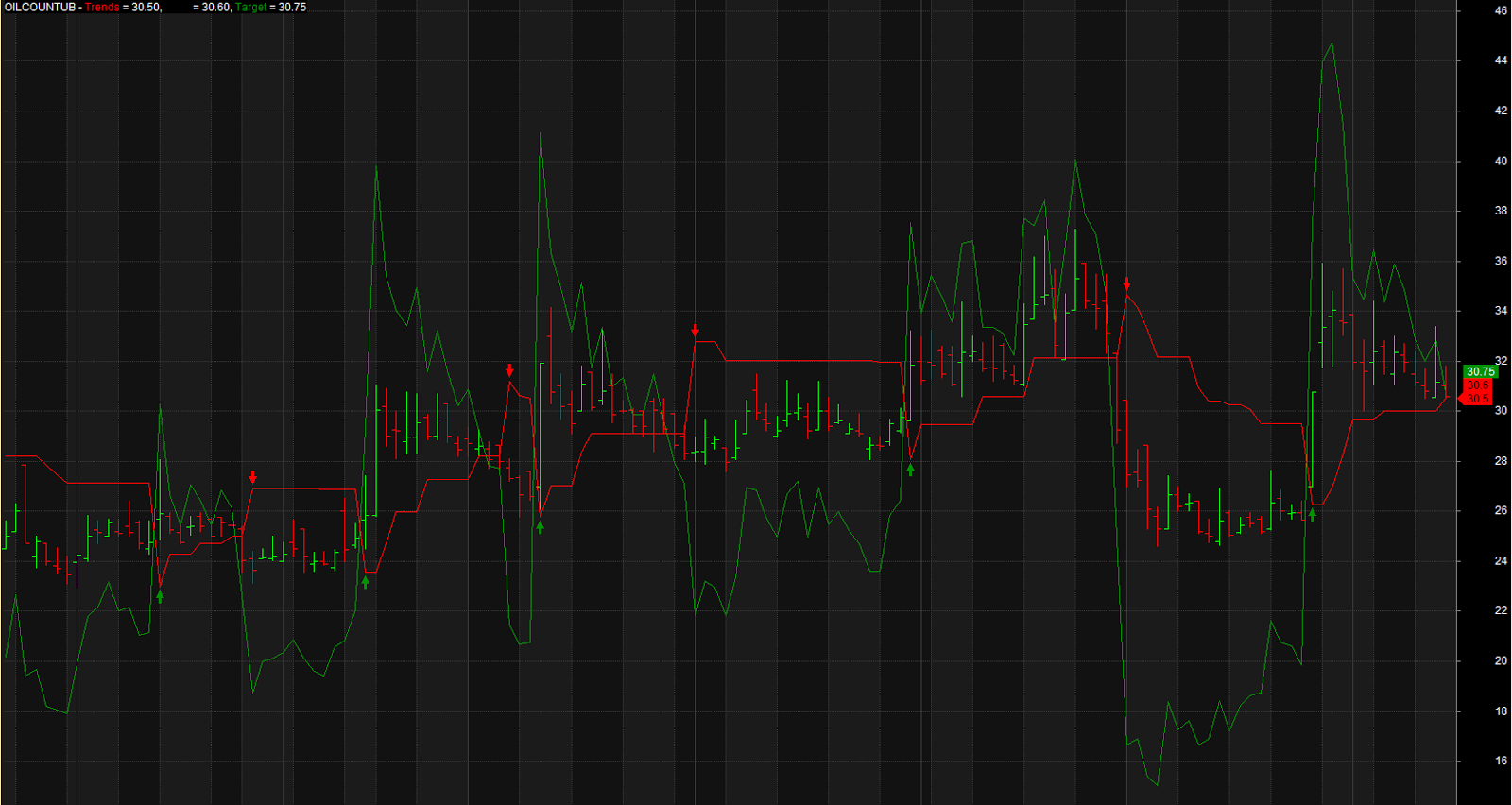The height and width of the screenshot is (805, 1512).
Task: Select fourth green buy arrow from left
Action: [911, 469]
